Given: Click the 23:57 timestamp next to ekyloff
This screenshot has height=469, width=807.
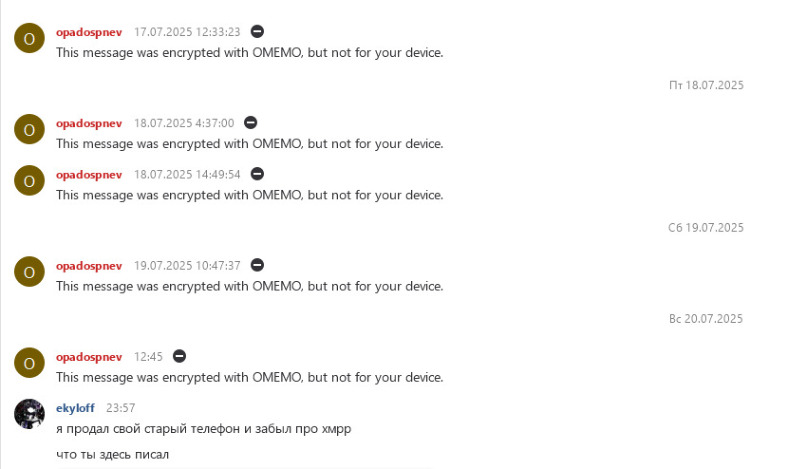Looking at the screenshot, I should pos(120,408).
